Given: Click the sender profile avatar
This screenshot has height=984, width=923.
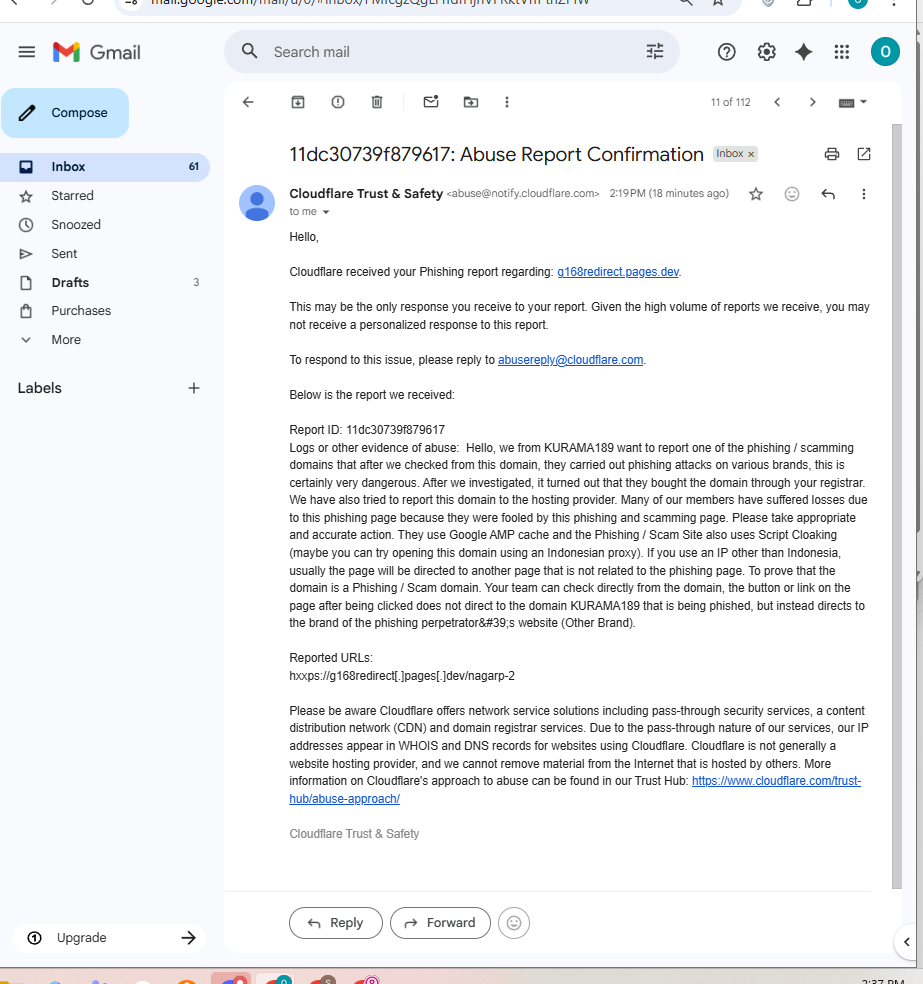Looking at the screenshot, I should tap(257, 203).
